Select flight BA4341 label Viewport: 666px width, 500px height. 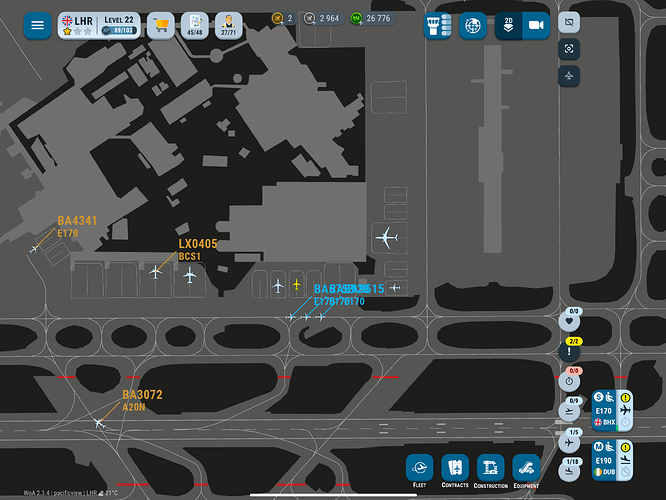77,221
